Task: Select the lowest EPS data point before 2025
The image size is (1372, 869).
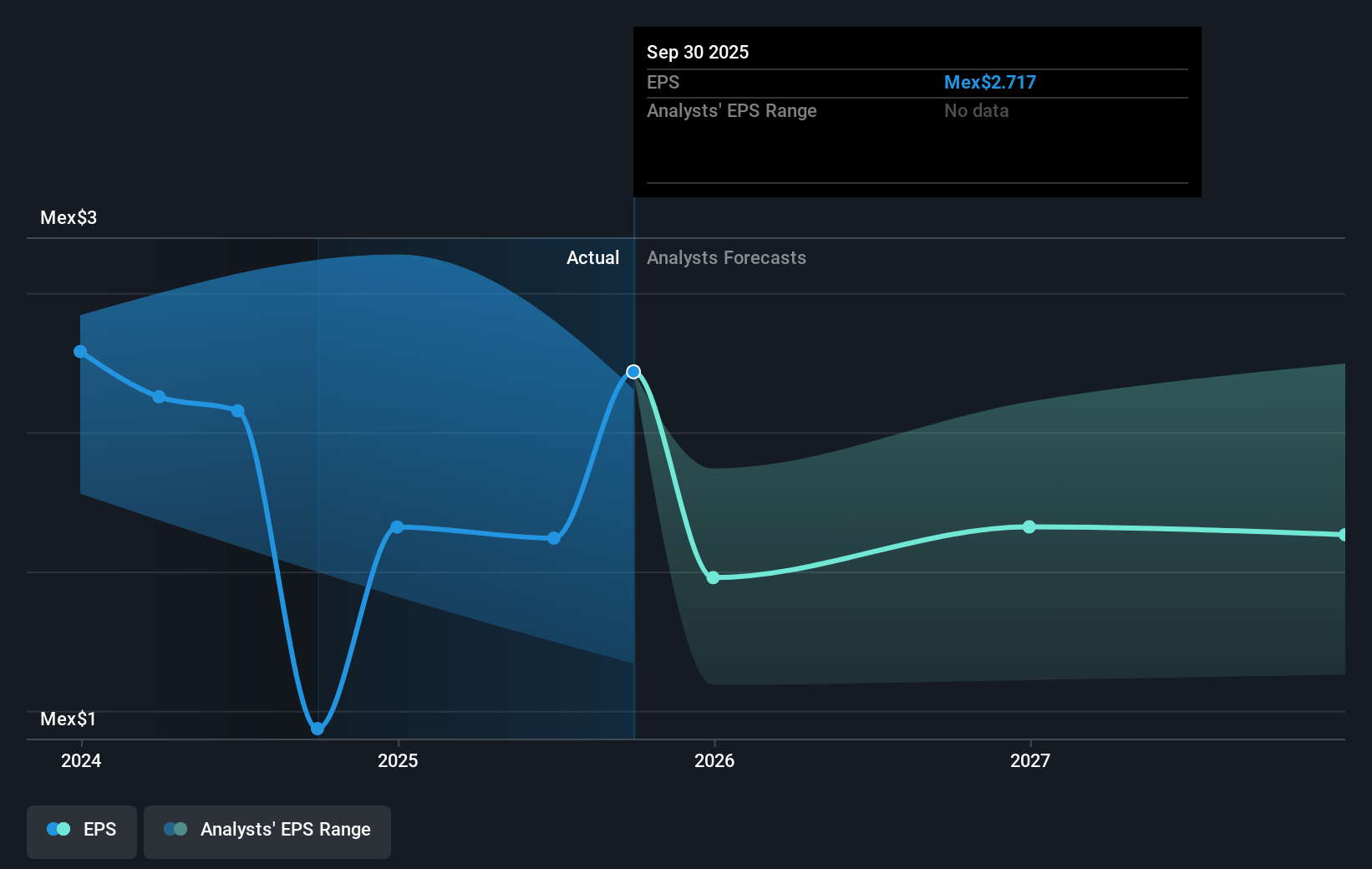Action: click(318, 729)
